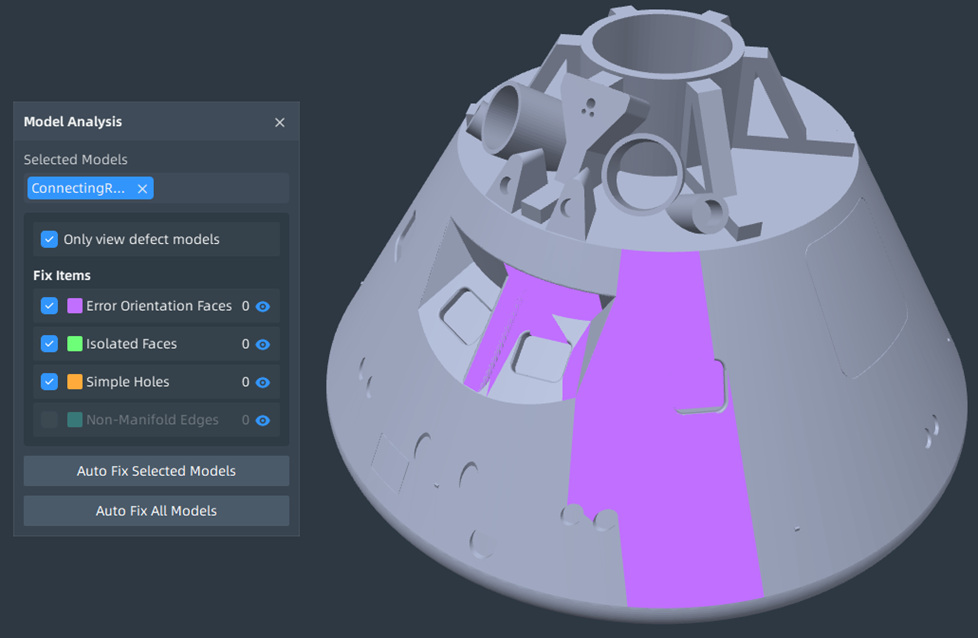Close the Model Analysis panel

(280, 122)
